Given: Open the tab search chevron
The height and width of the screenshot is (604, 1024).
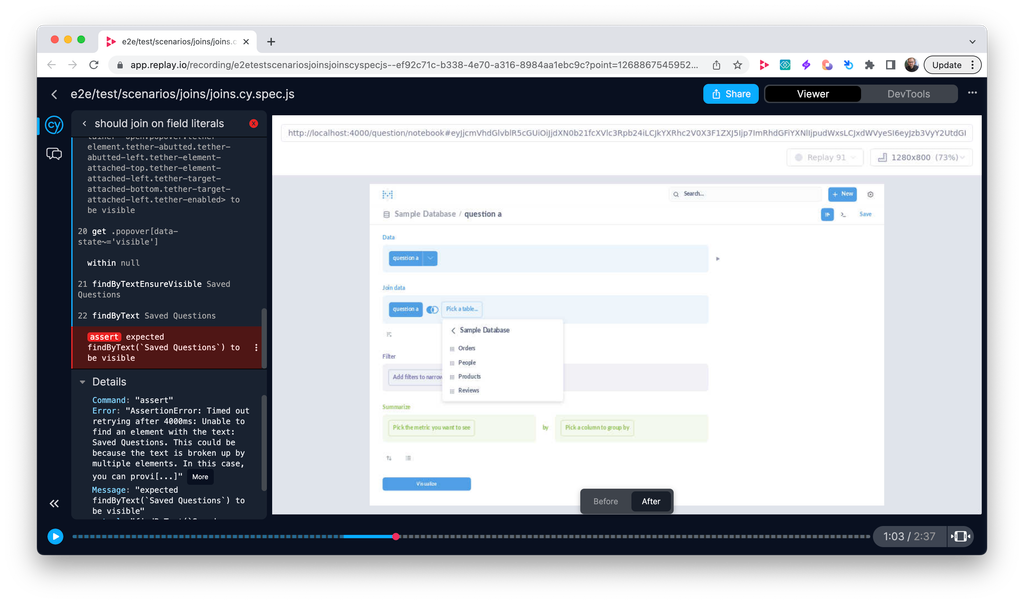Looking at the screenshot, I should 972,42.
